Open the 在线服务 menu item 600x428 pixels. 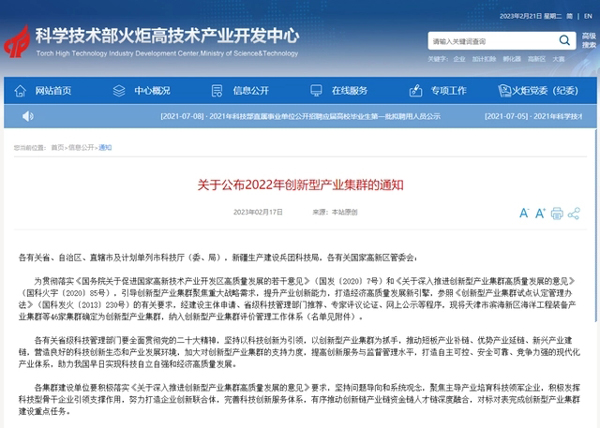tap(350, 91)
